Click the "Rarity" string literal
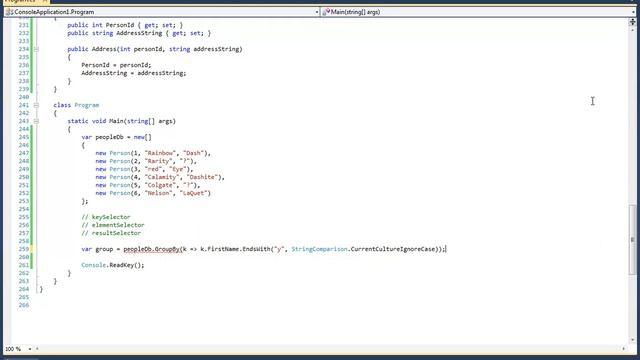Screen dimensions: 640x360 [x=158, y=161]
